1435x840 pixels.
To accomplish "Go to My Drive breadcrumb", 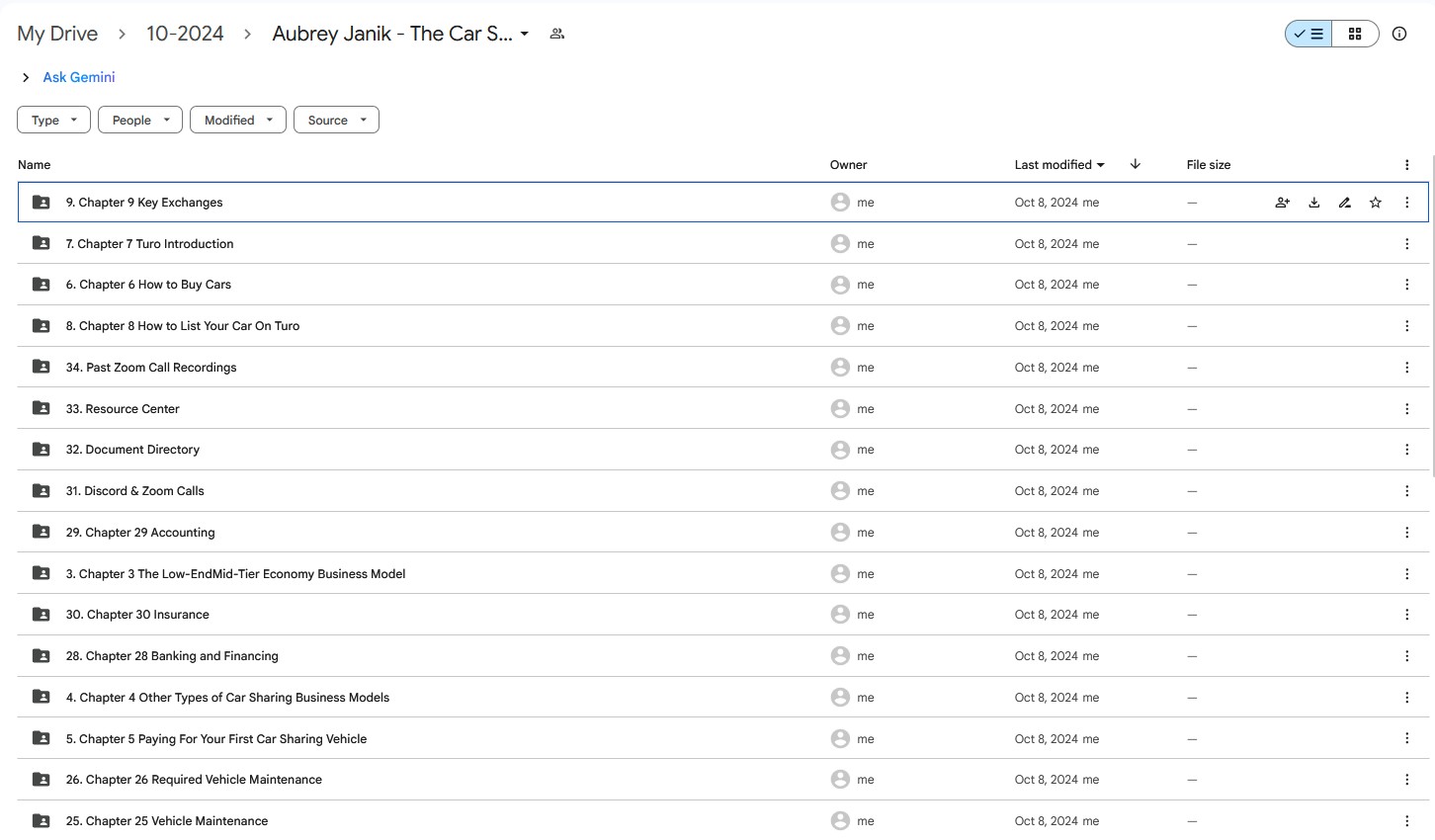I will [57, 34].
